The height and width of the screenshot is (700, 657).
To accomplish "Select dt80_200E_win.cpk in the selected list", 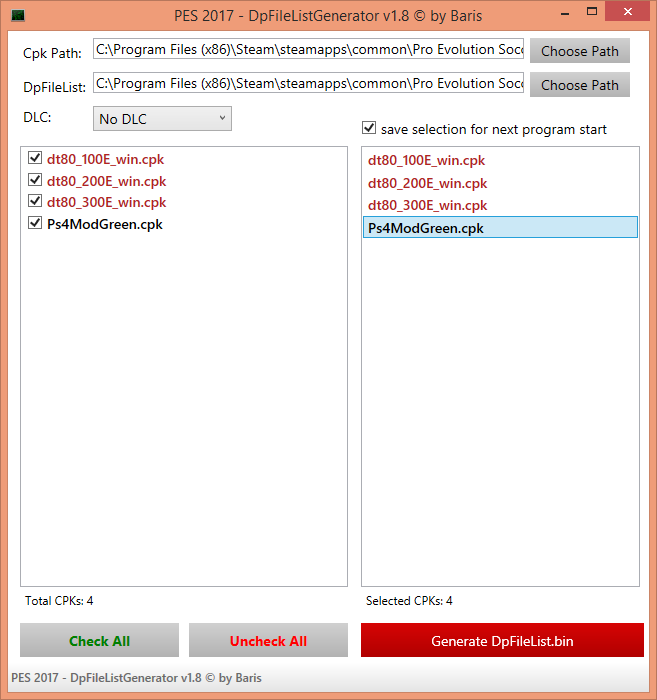I will point(500,183).
